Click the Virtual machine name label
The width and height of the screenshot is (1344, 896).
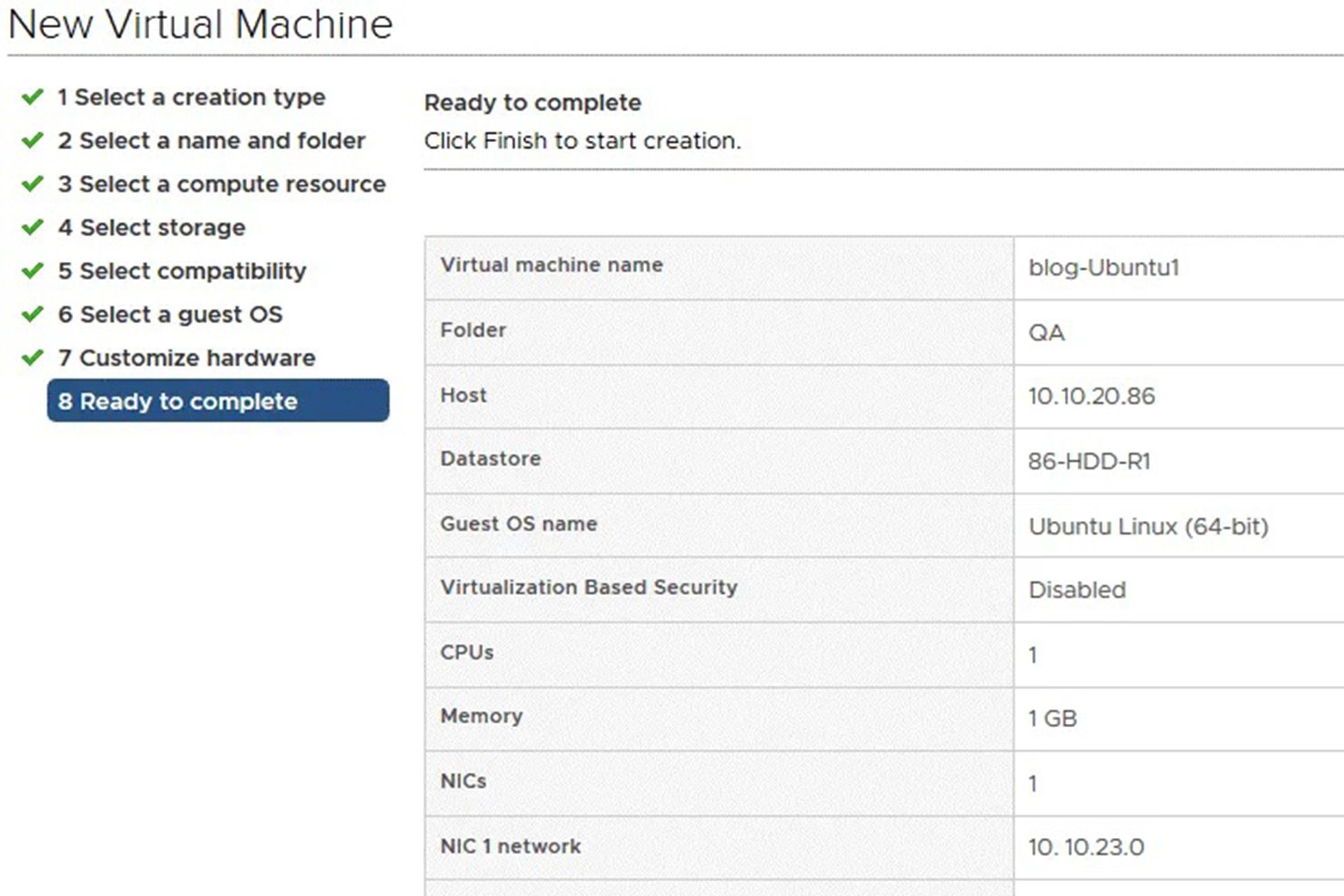[x=551, y=265]
